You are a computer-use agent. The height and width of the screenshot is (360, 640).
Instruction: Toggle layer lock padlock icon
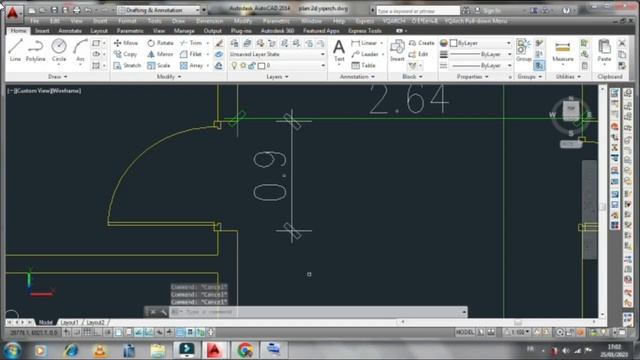(252, 65)
